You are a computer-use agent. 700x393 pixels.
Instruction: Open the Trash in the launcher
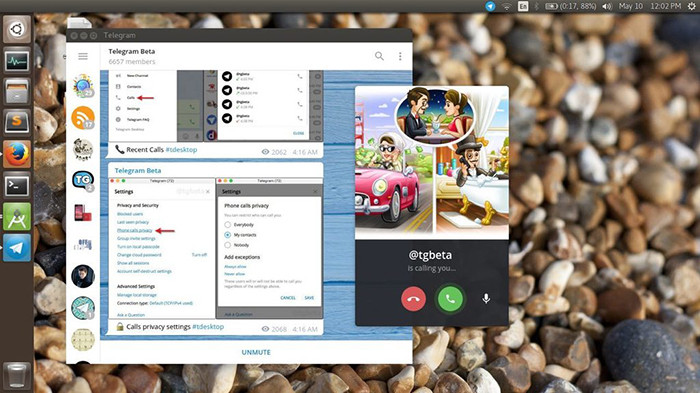17,375
